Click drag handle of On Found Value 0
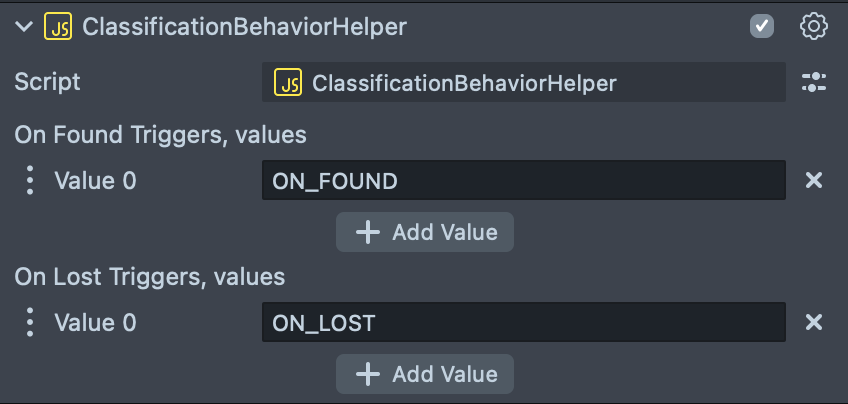848x404 pixels. 30,181
